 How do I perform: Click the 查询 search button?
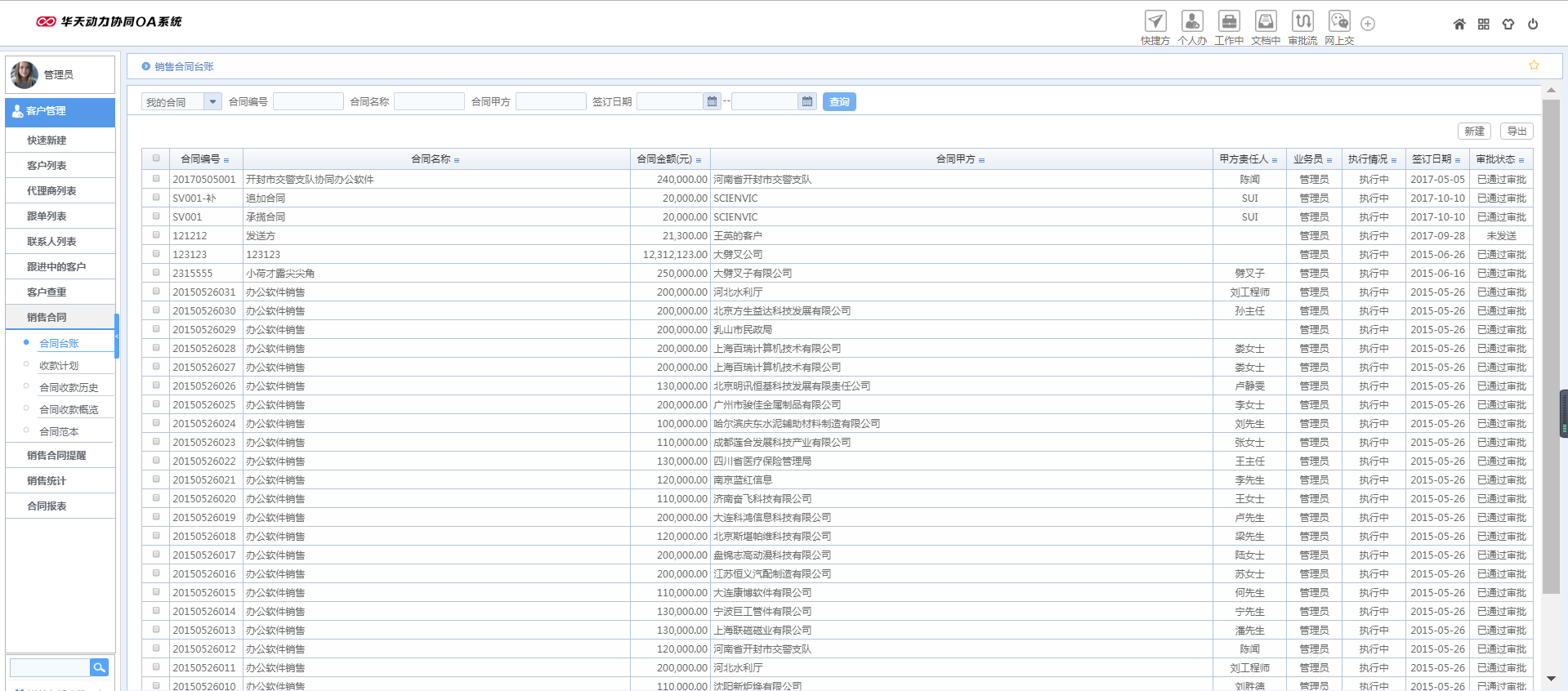pos(839,101)
